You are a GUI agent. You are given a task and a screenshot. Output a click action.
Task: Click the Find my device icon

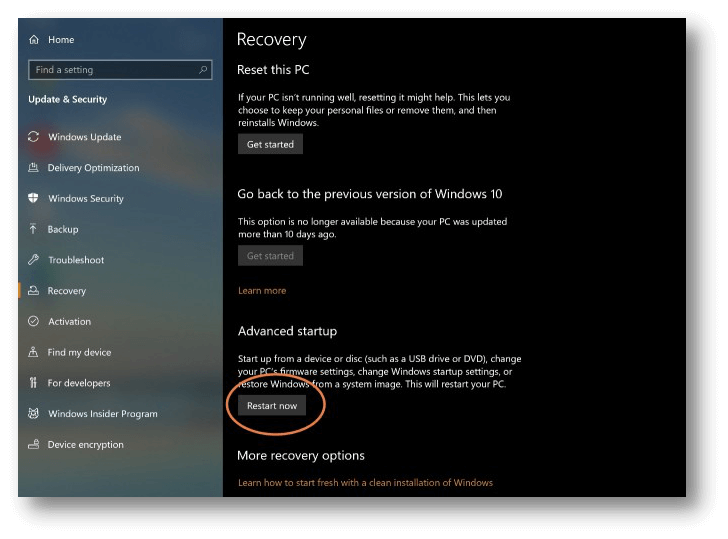tap(34, 352)
